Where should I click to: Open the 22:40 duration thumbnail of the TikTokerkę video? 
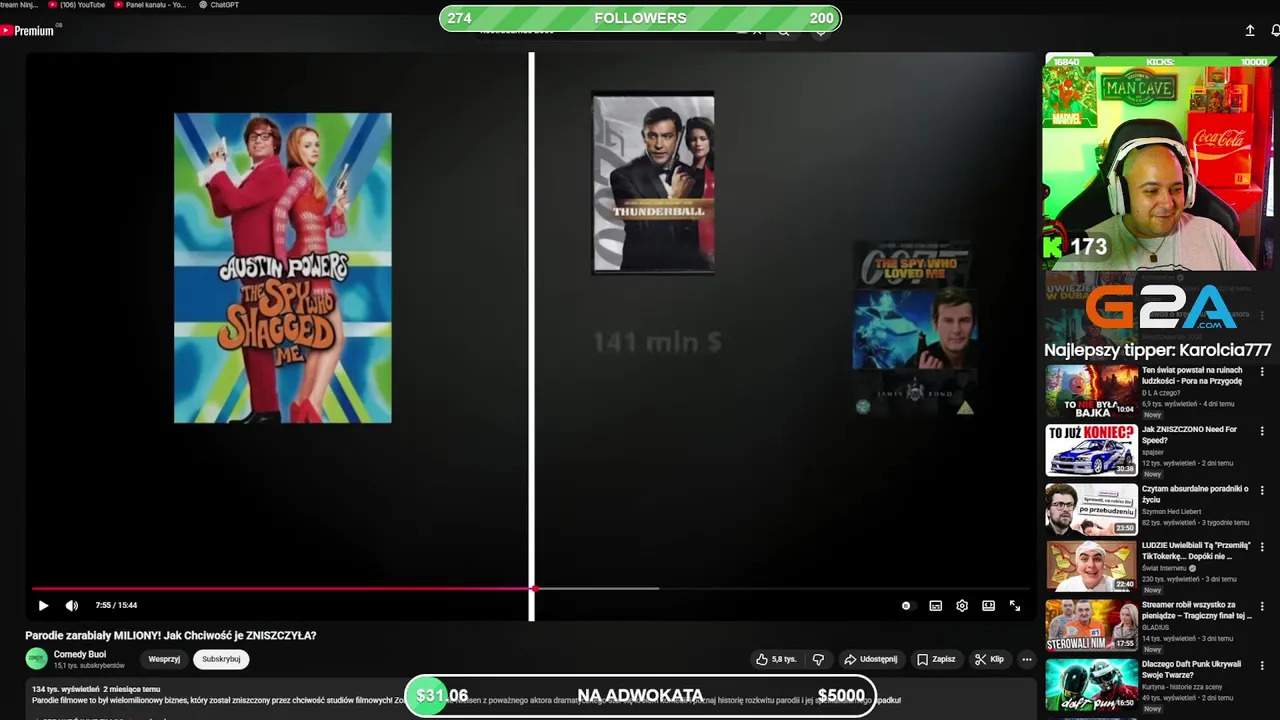pos(1092,566)
